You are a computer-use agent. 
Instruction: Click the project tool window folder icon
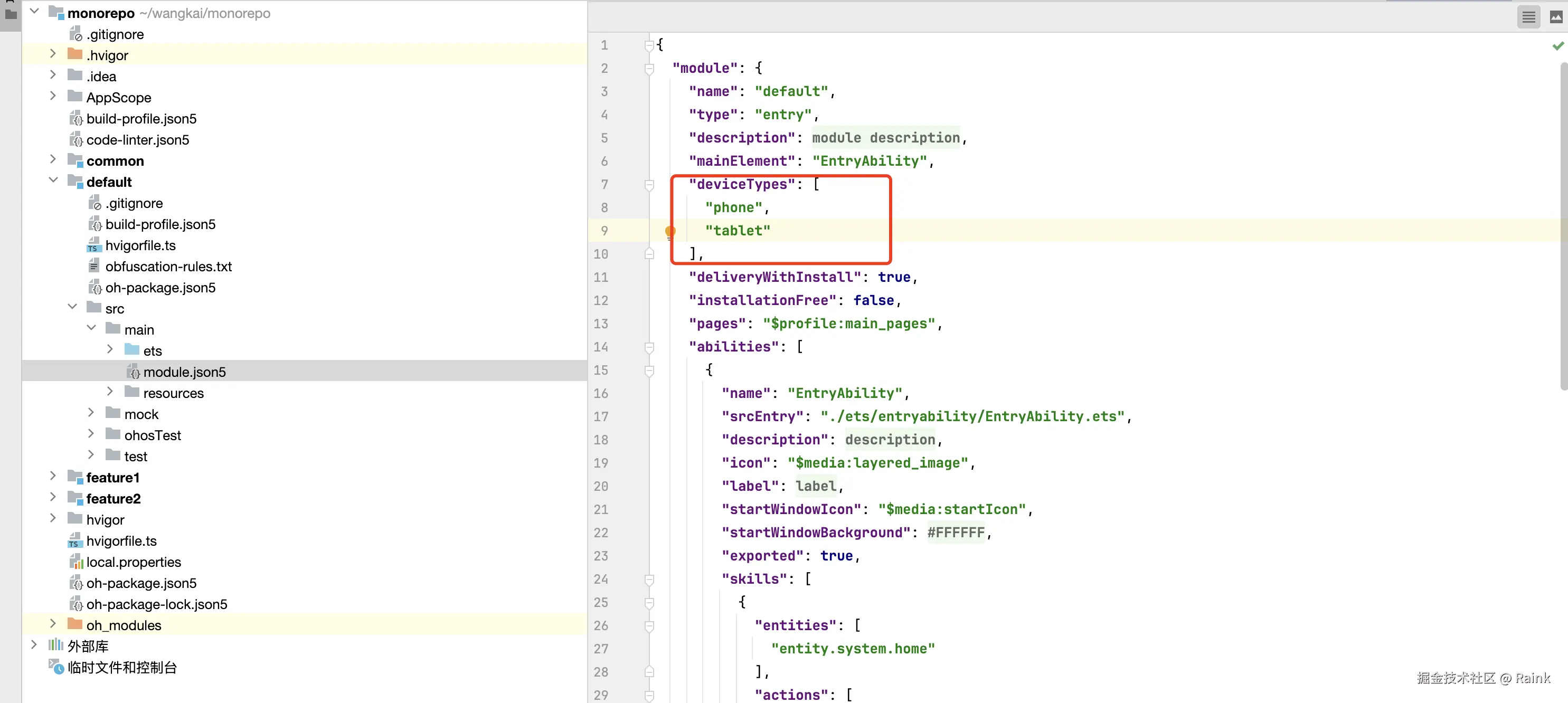tap(11, 13)
